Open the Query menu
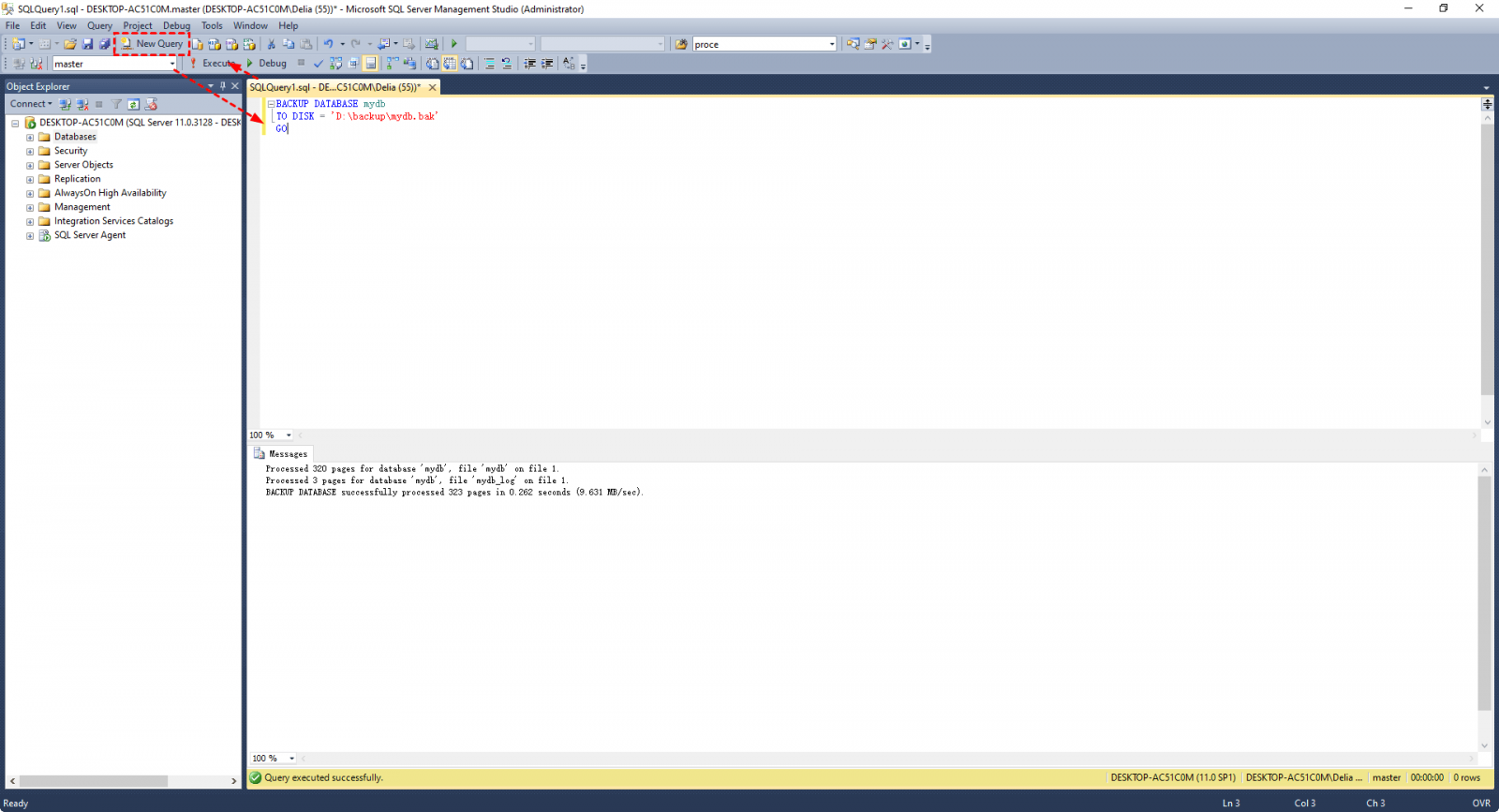1499x812 pixels. click(x=99, y=25)
